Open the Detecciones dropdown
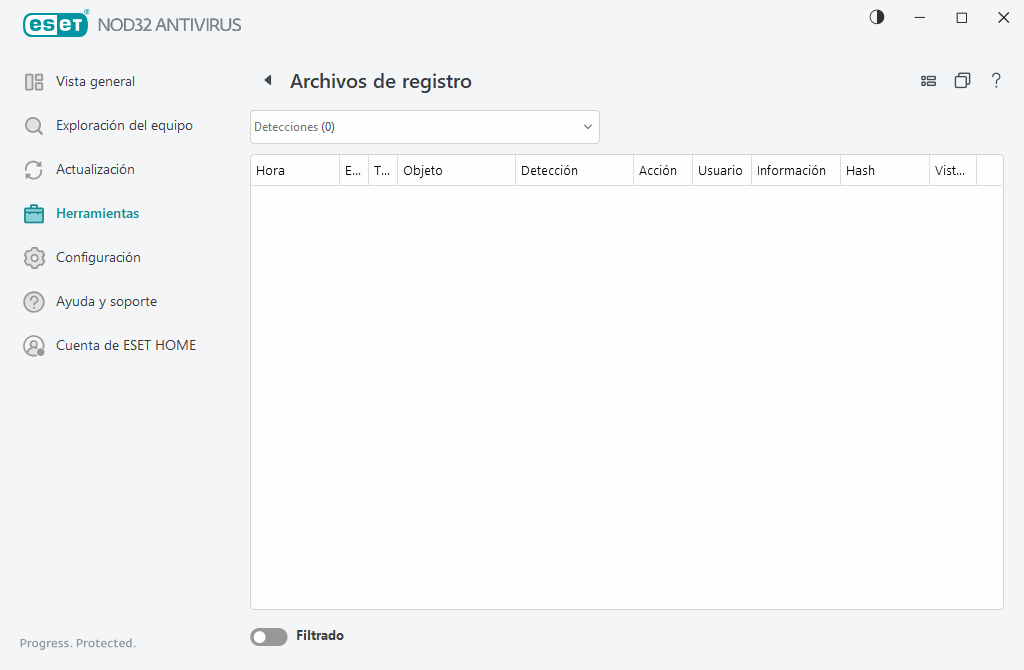This screenshot has width=1024, height=670. (424, 127)
